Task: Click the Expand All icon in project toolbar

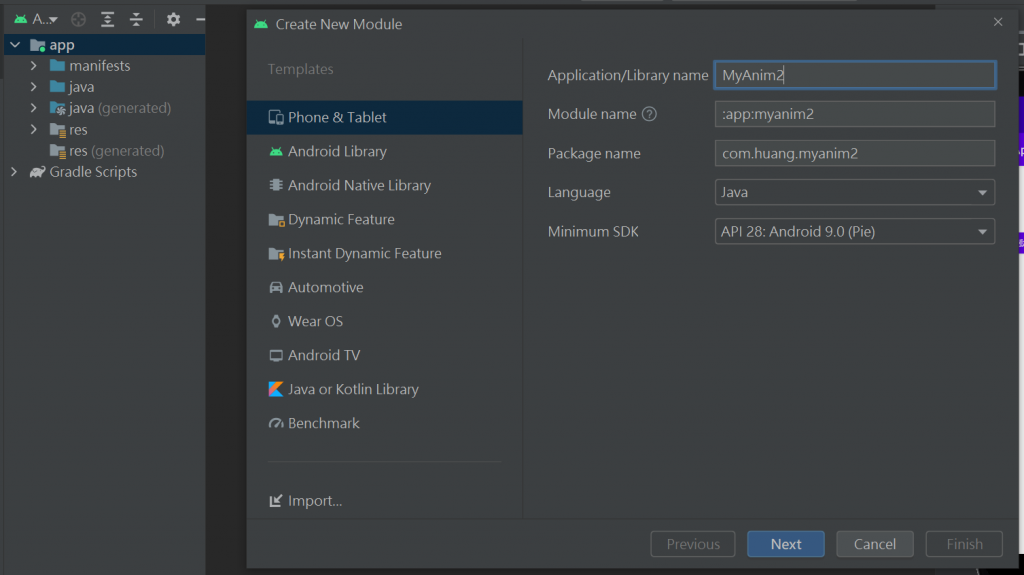Action: pyautogui.click(x=108, y=19)
